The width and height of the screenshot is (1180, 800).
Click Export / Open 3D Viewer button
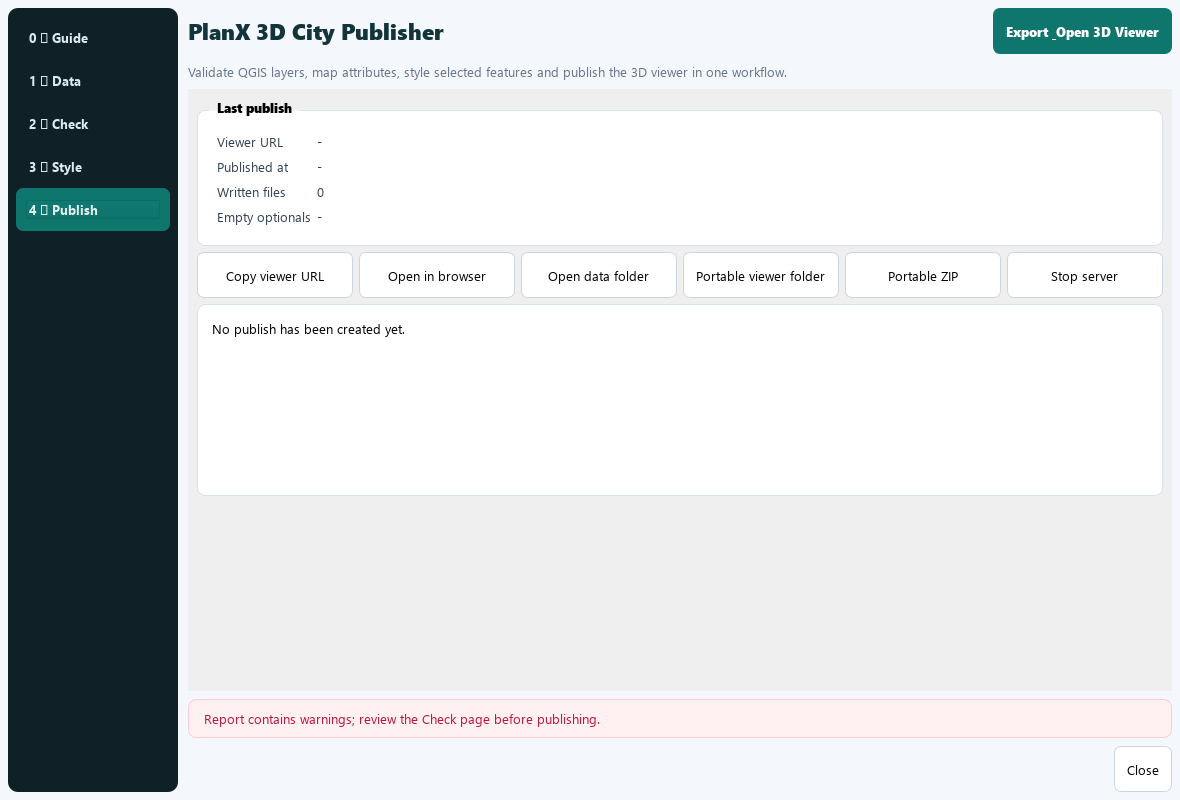[x=1081, y=32]
